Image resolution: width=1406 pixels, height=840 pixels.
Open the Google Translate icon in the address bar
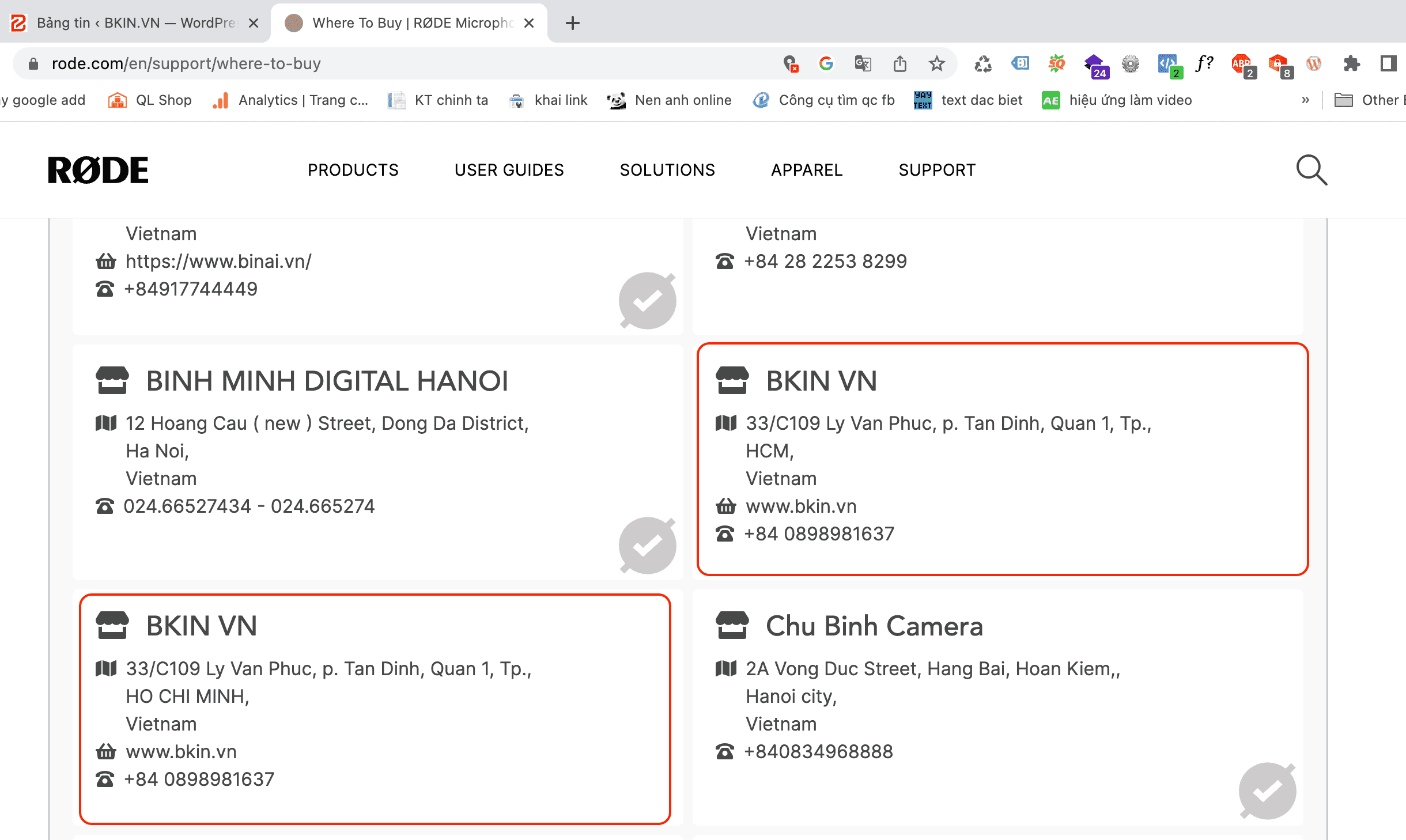point(863,63)
